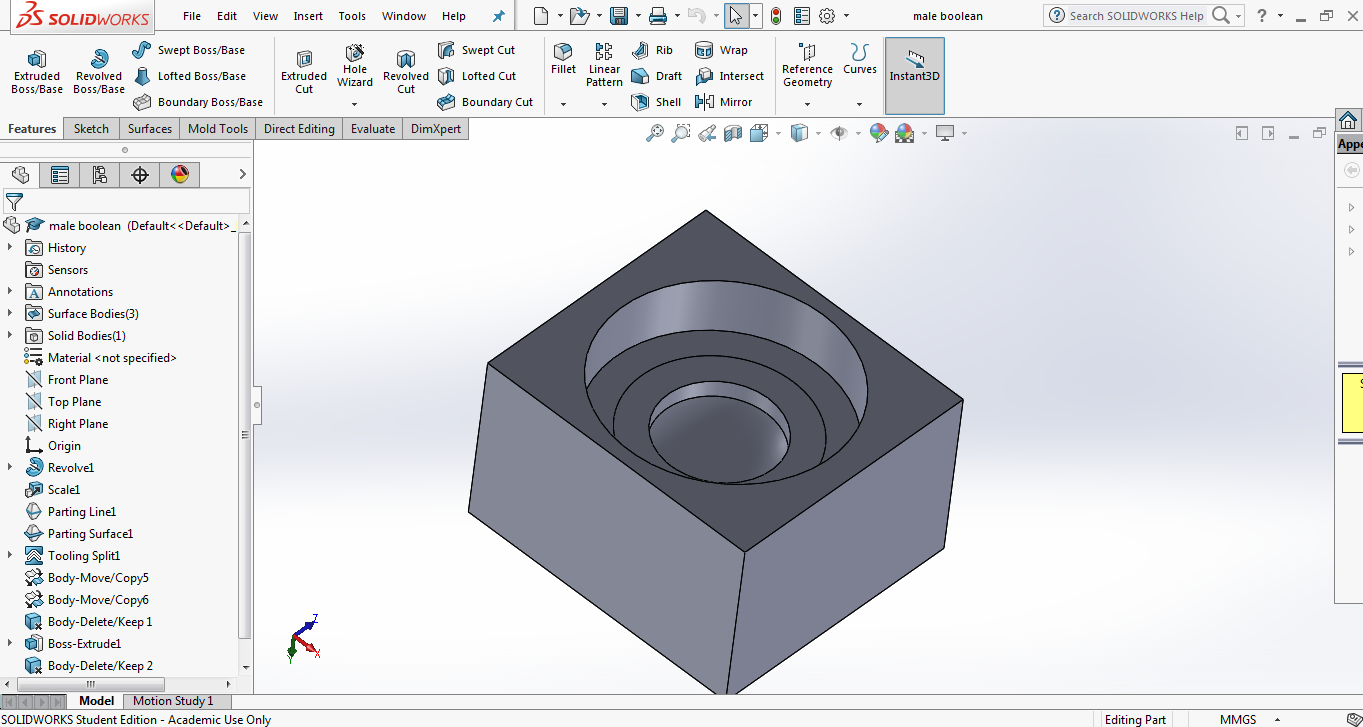
Task: Click the Shell feature tool
Action: pos(657,102)
